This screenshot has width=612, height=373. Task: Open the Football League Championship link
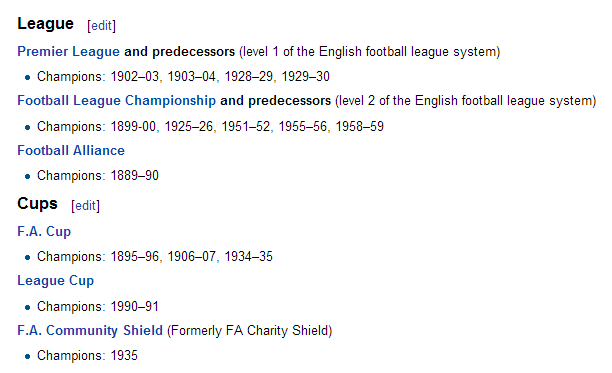tap(116, 101)
